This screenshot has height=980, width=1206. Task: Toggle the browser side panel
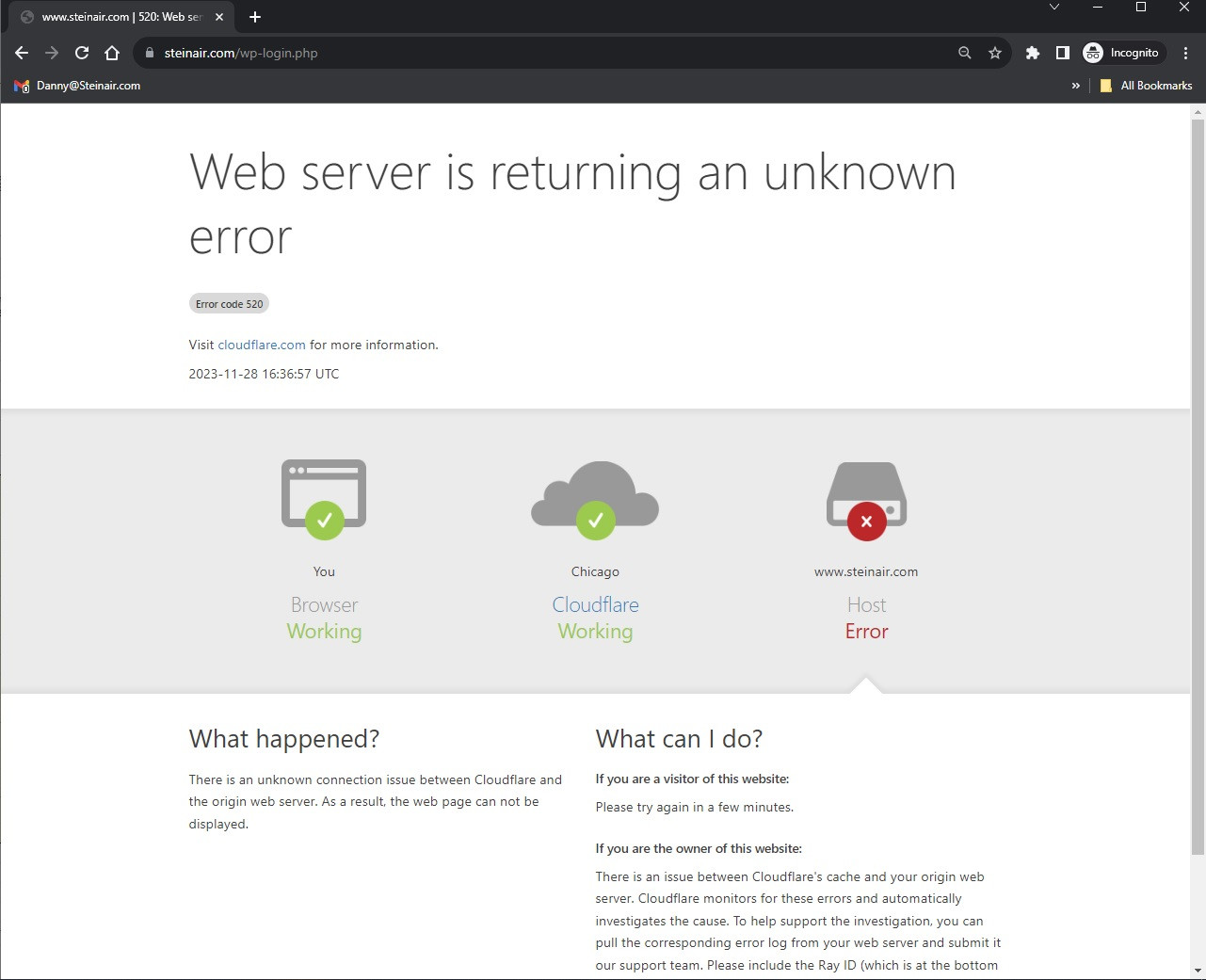[x=1062, y=53]
